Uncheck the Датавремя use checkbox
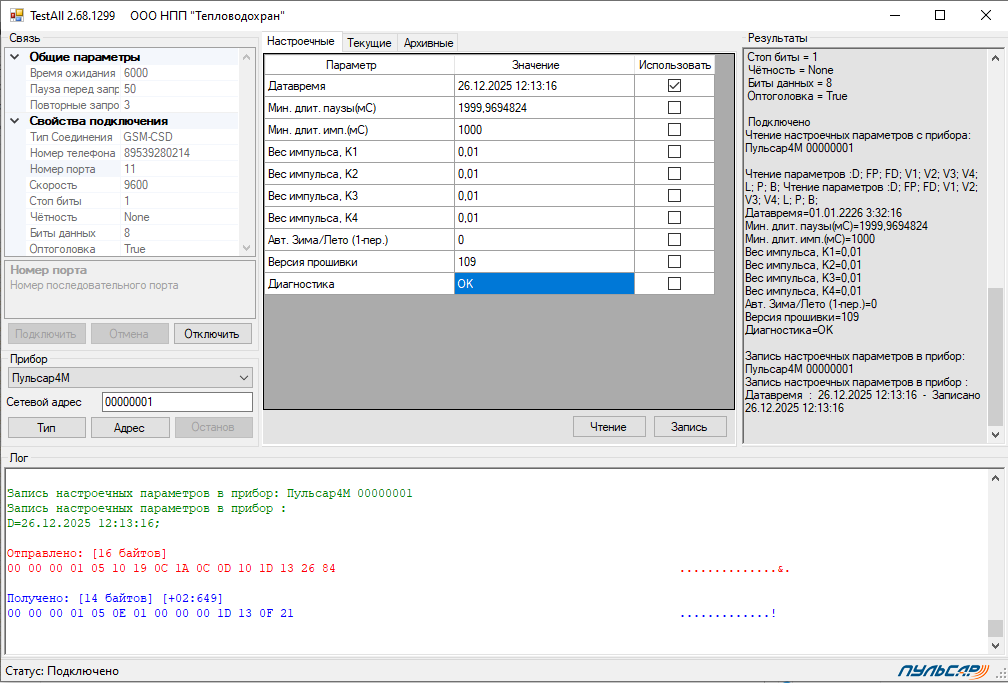 pyautogui.click(x=674, y=86)
